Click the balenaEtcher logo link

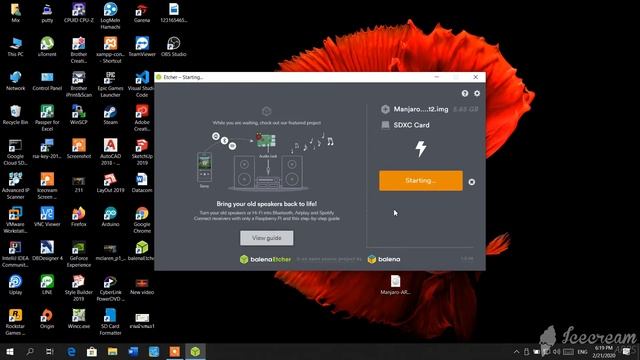point(266,259)
